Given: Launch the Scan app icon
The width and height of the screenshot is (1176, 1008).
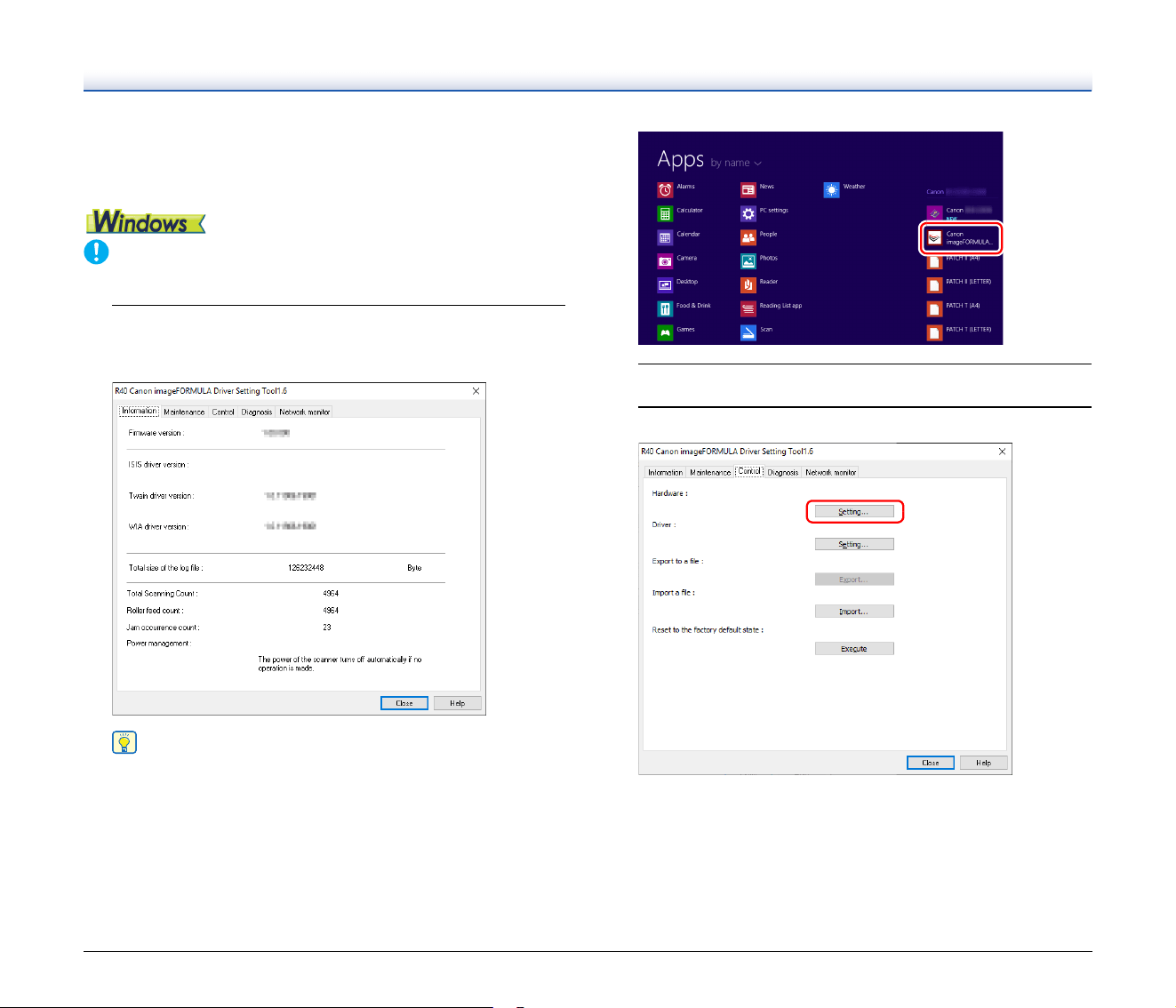Looking at the screenshot, I should (x=748, y=332).
